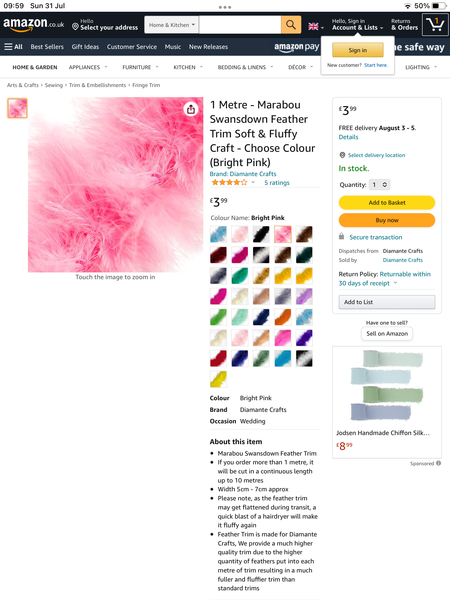The width and height of the screenshot is (450, 600).
Task: Click the yellow Sign in button
Action: click(357, 50)
